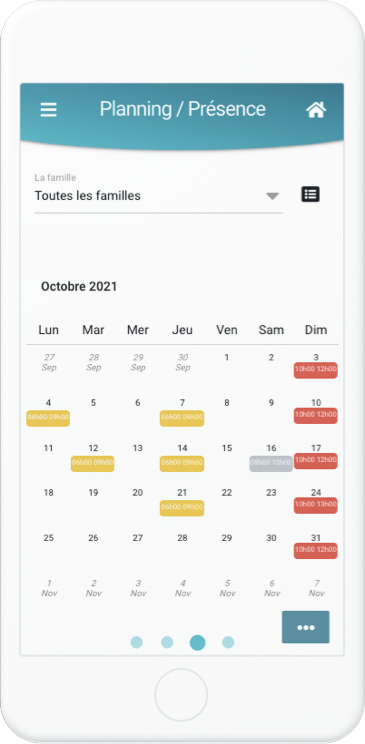Open red 10h00 13h00 event on October 24
The width and height of the screenshot is (365, 744).
tap(316, 505)
